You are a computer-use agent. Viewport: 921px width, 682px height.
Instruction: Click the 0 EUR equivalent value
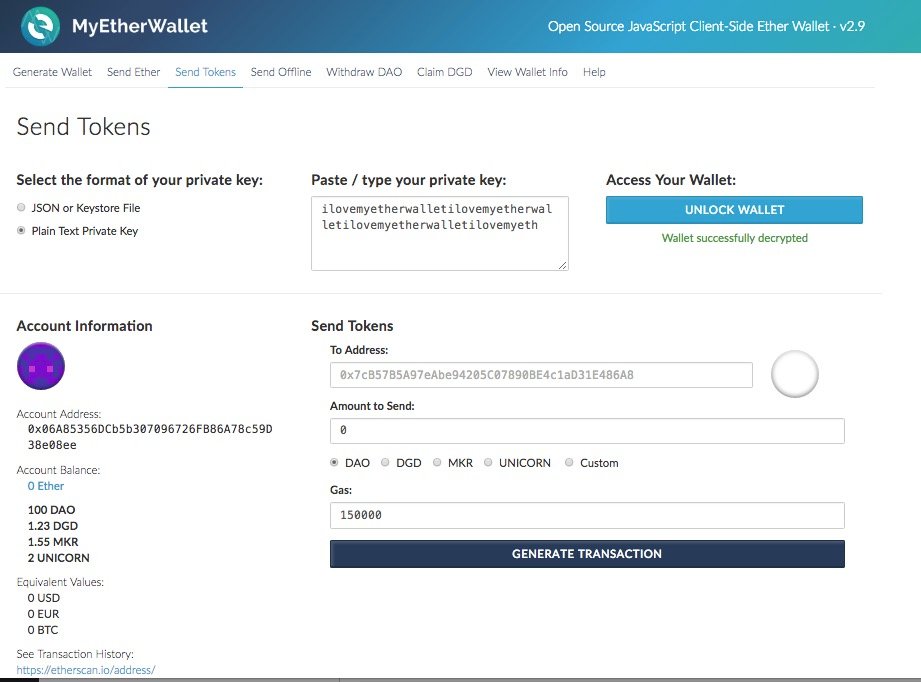point(43,614)
